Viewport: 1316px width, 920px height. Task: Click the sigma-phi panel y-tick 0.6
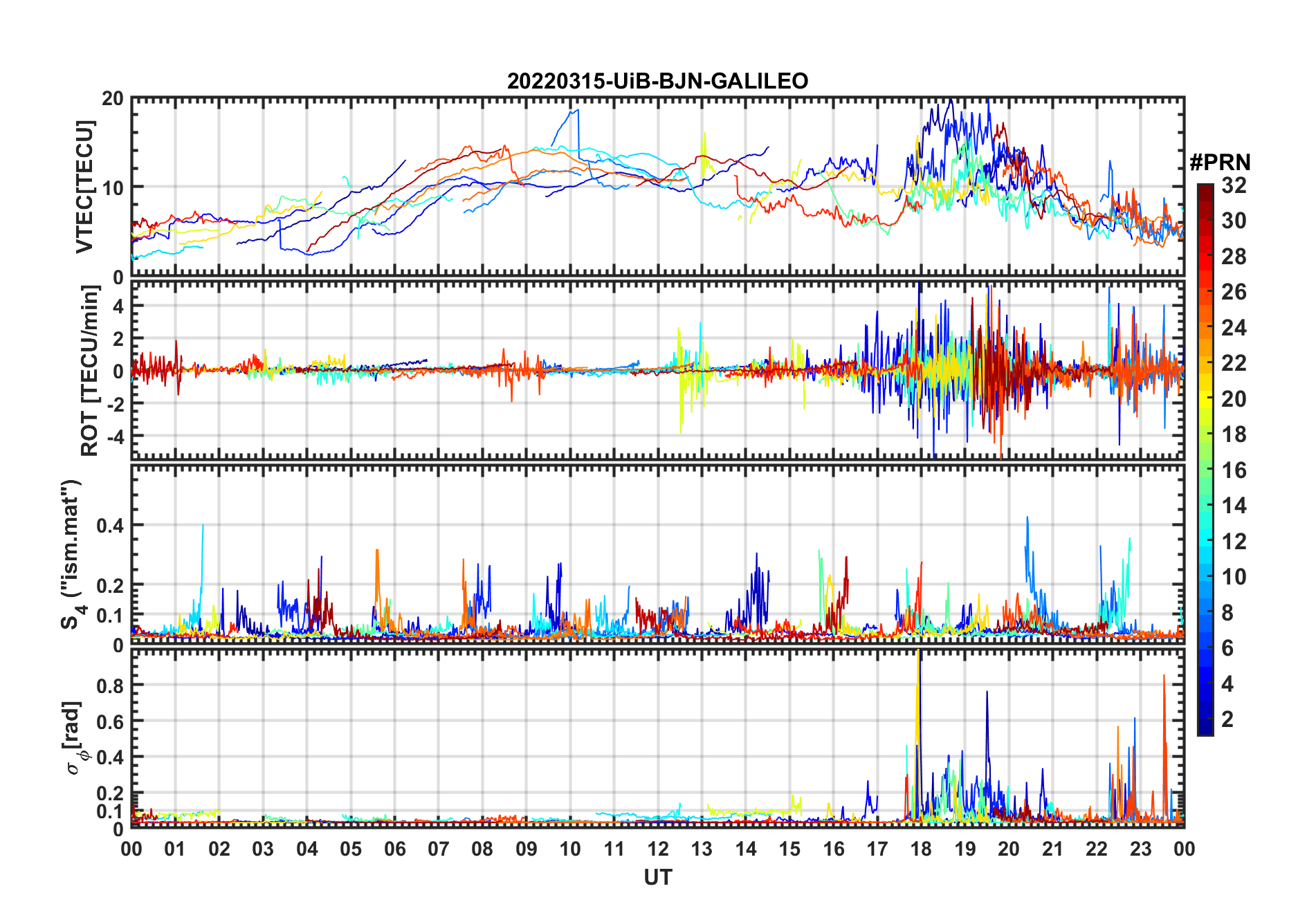(110, 721)
